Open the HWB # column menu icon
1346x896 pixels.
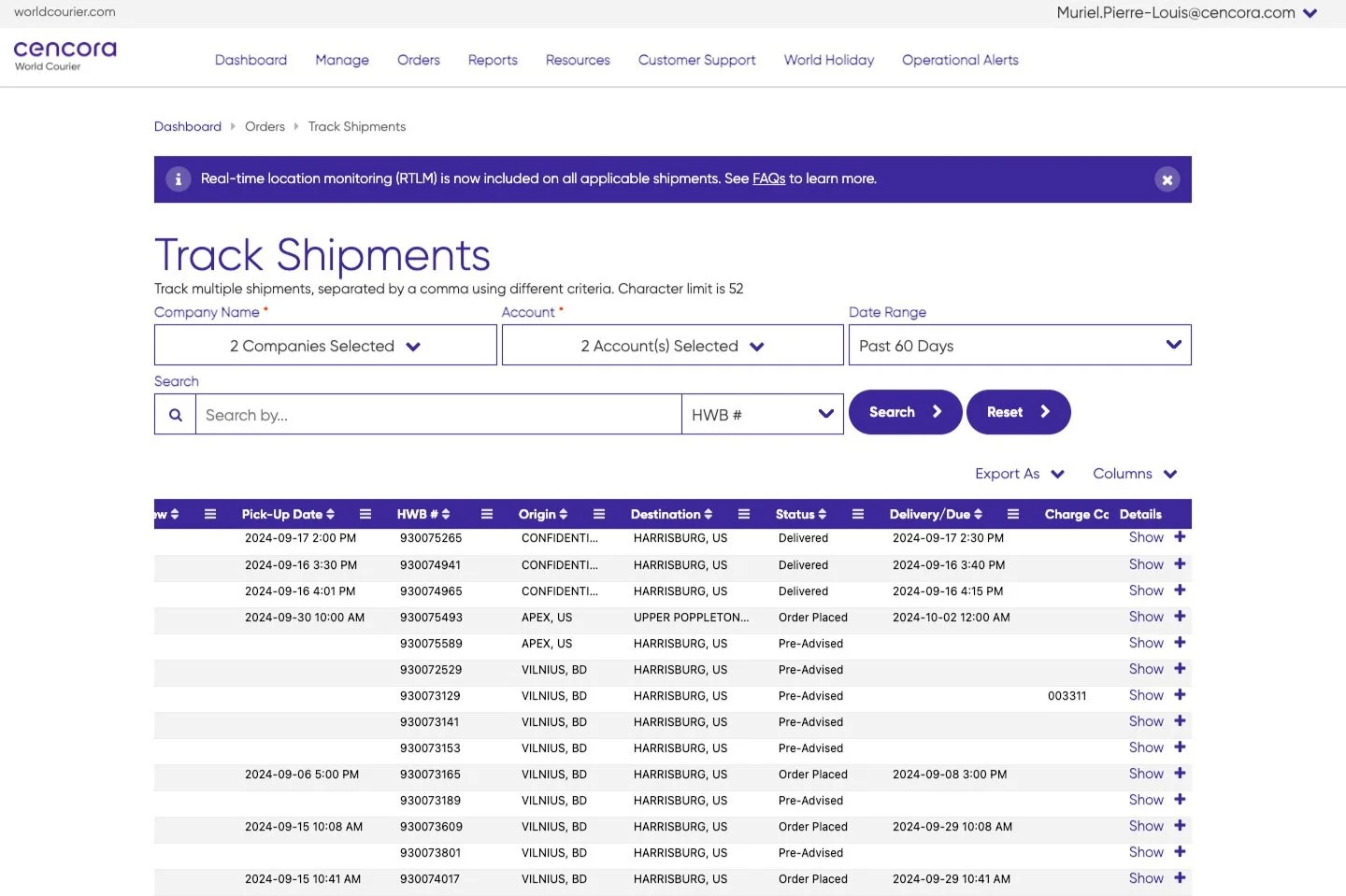tap(487, 514)
